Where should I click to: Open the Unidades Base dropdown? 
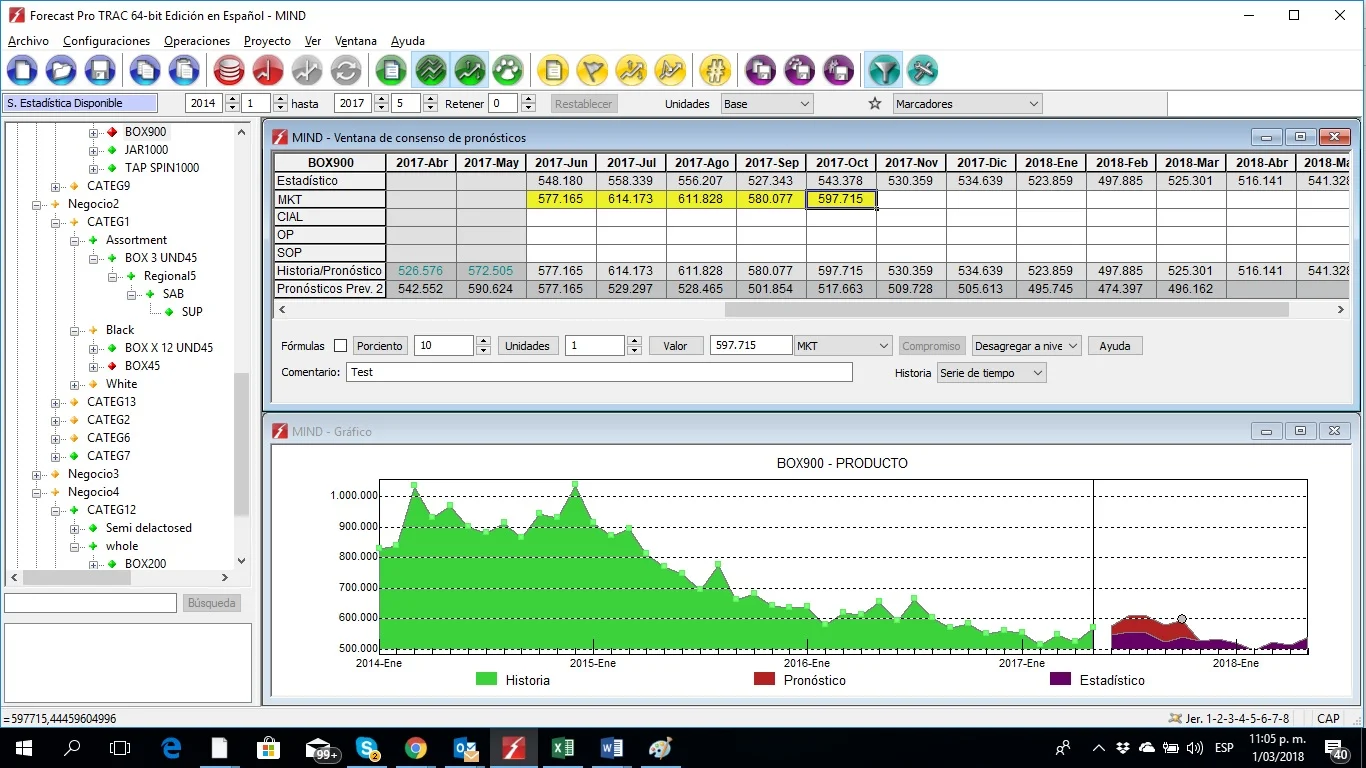tap(767, 104)
